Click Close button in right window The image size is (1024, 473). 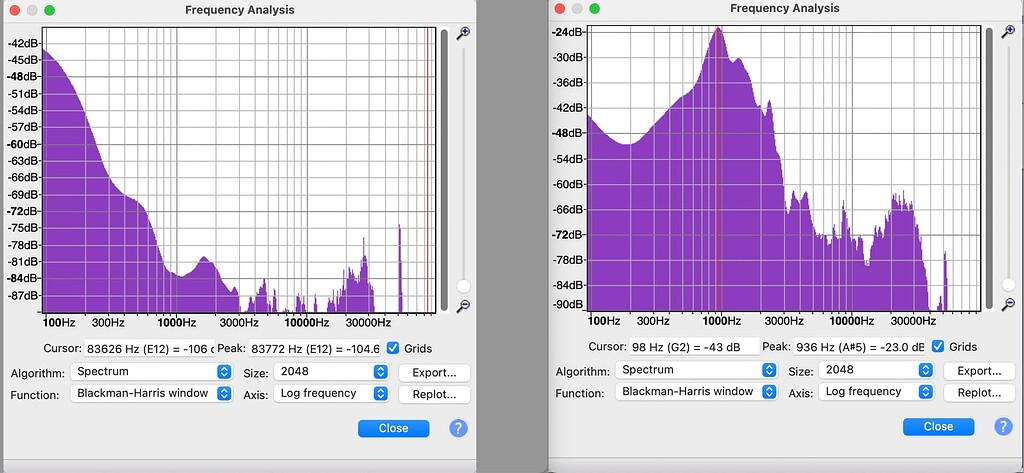click(938, 426)
